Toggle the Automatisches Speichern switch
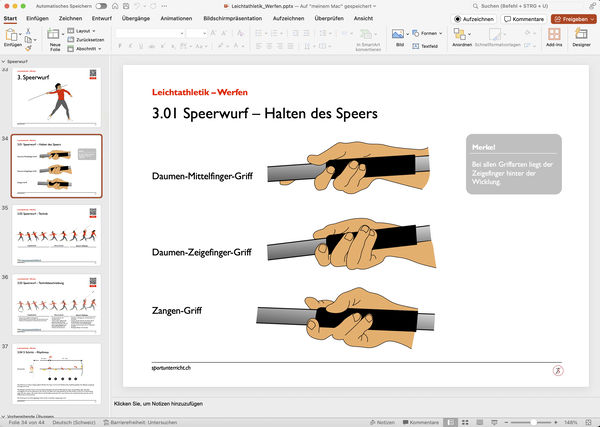The height and width of the screenshot is (427, 600). pyautogui.click(x=101, y=6)
